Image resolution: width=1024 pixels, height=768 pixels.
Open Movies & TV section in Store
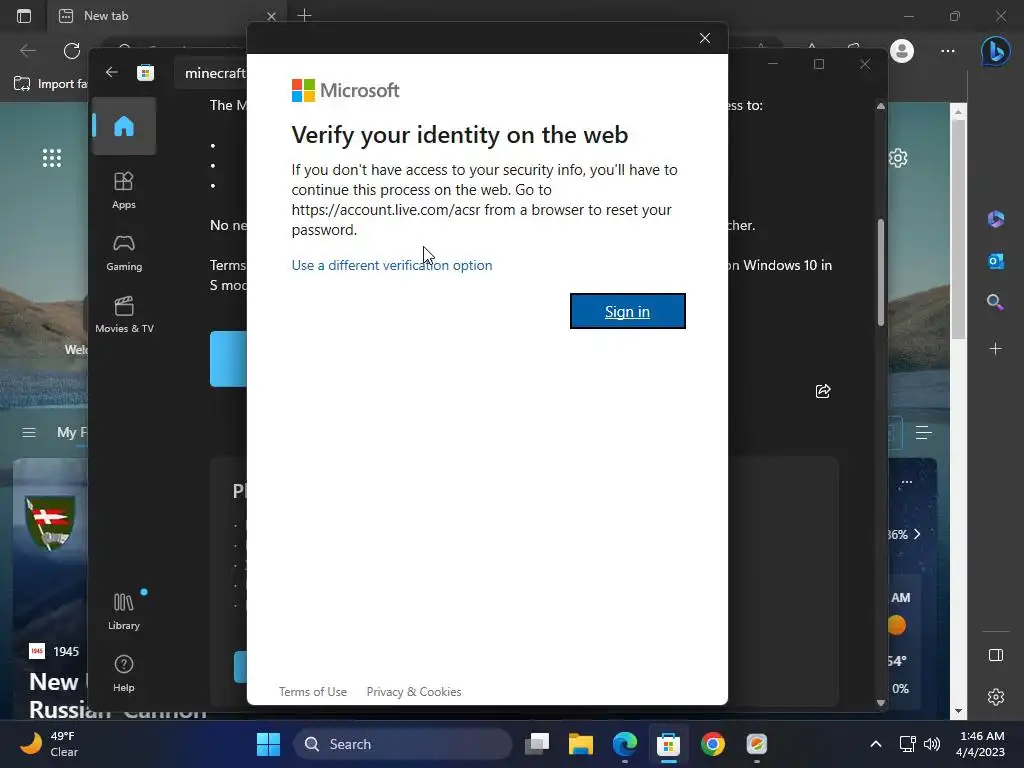124,315
